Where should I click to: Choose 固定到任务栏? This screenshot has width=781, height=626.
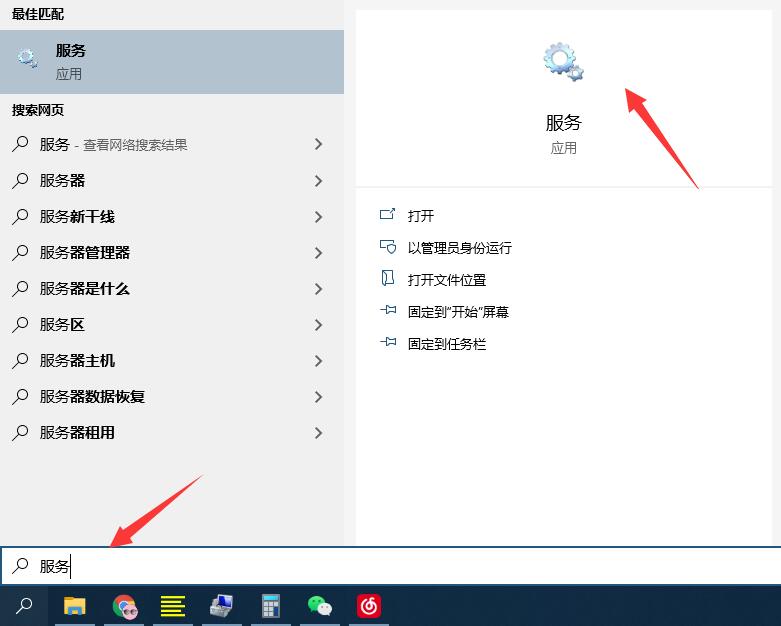pyautogui.click(x=447, y=344)
